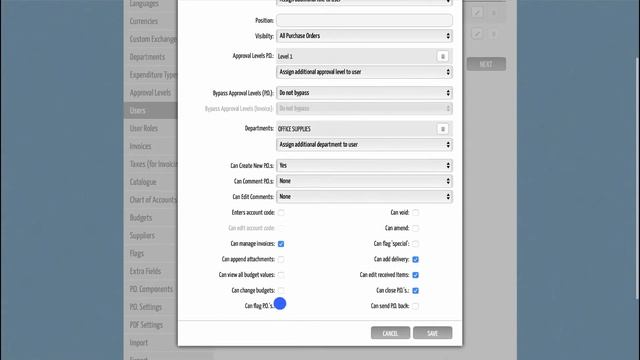Toggle Enters account code checkbox
Image resolution: width=640 pixels, height=360 pixels.
tap(281, 213)
